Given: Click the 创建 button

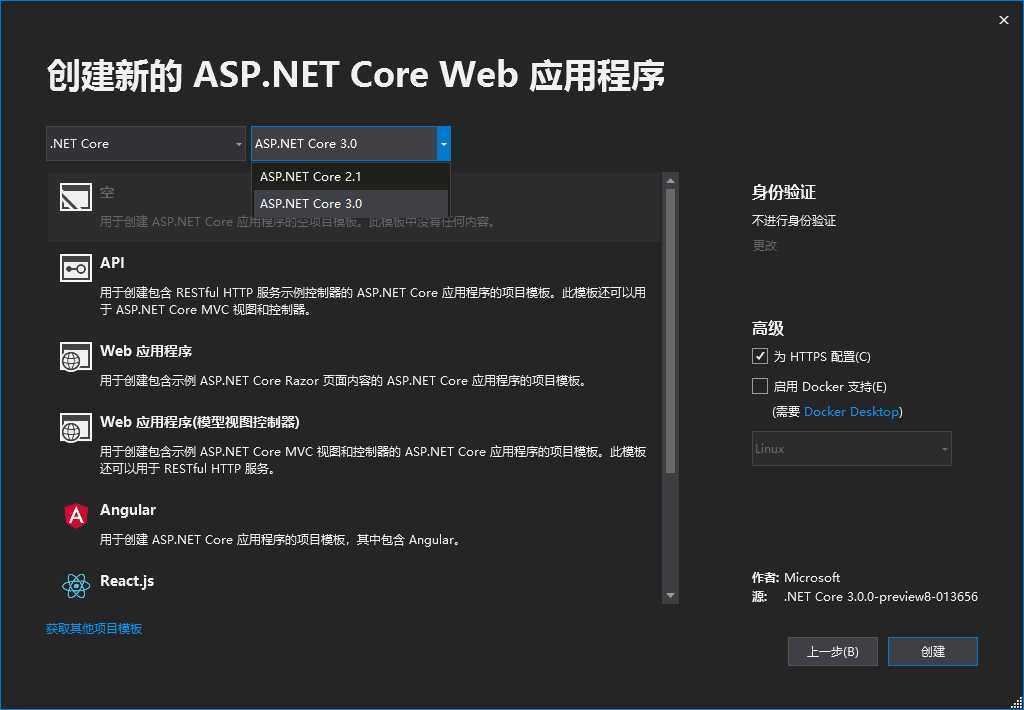Looking at the screenshot, I should point(933,651).
